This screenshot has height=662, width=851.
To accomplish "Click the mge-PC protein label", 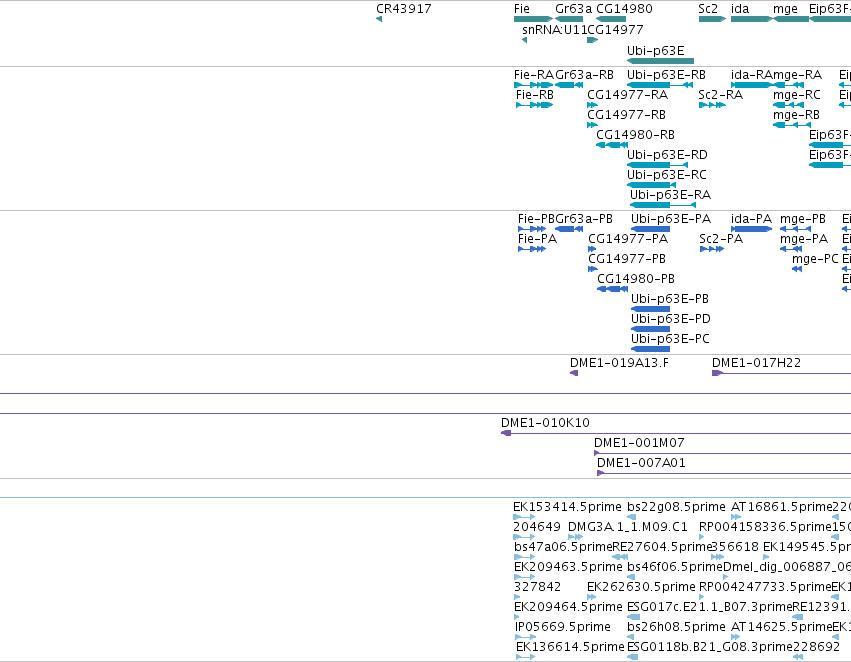I will (x=815, y=259).
